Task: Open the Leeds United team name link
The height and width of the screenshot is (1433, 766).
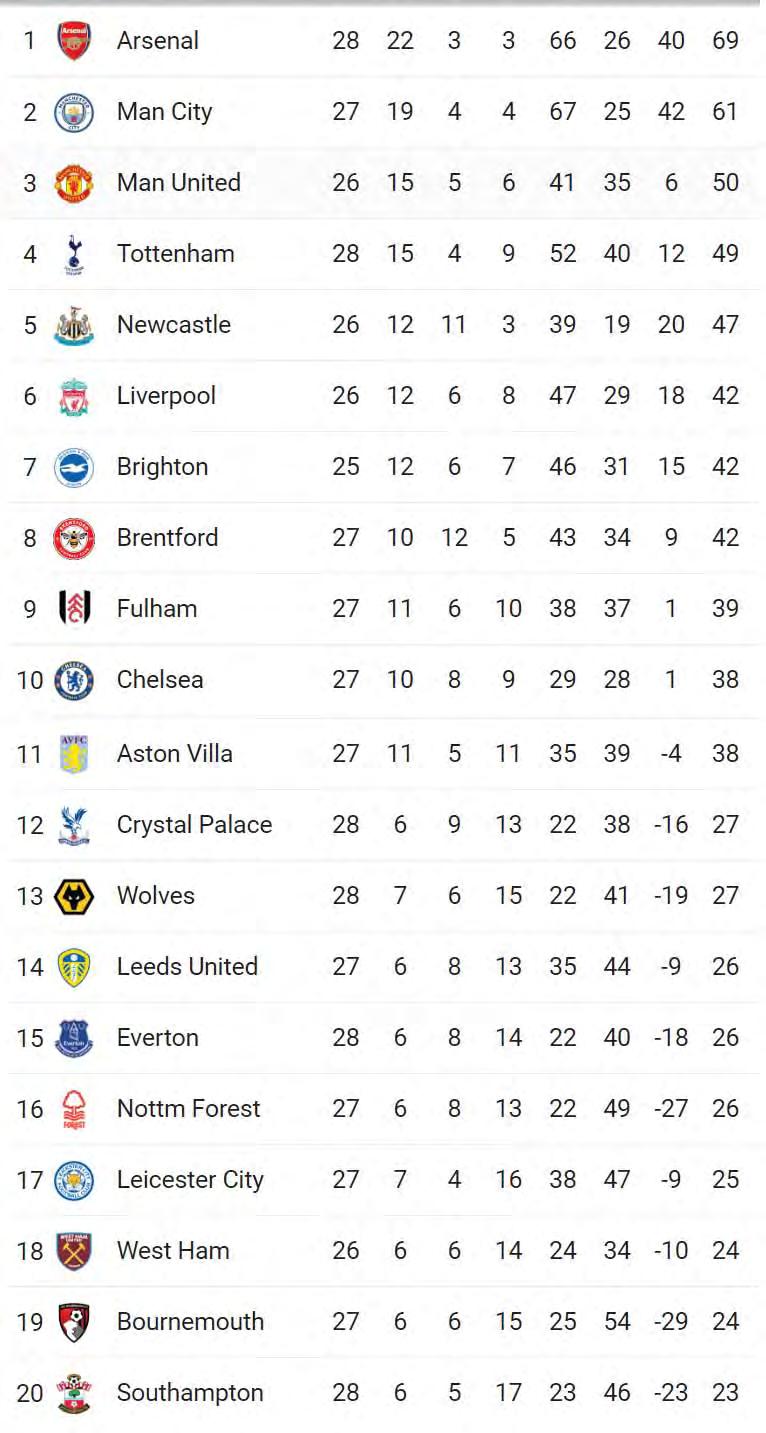Action: 187,967
